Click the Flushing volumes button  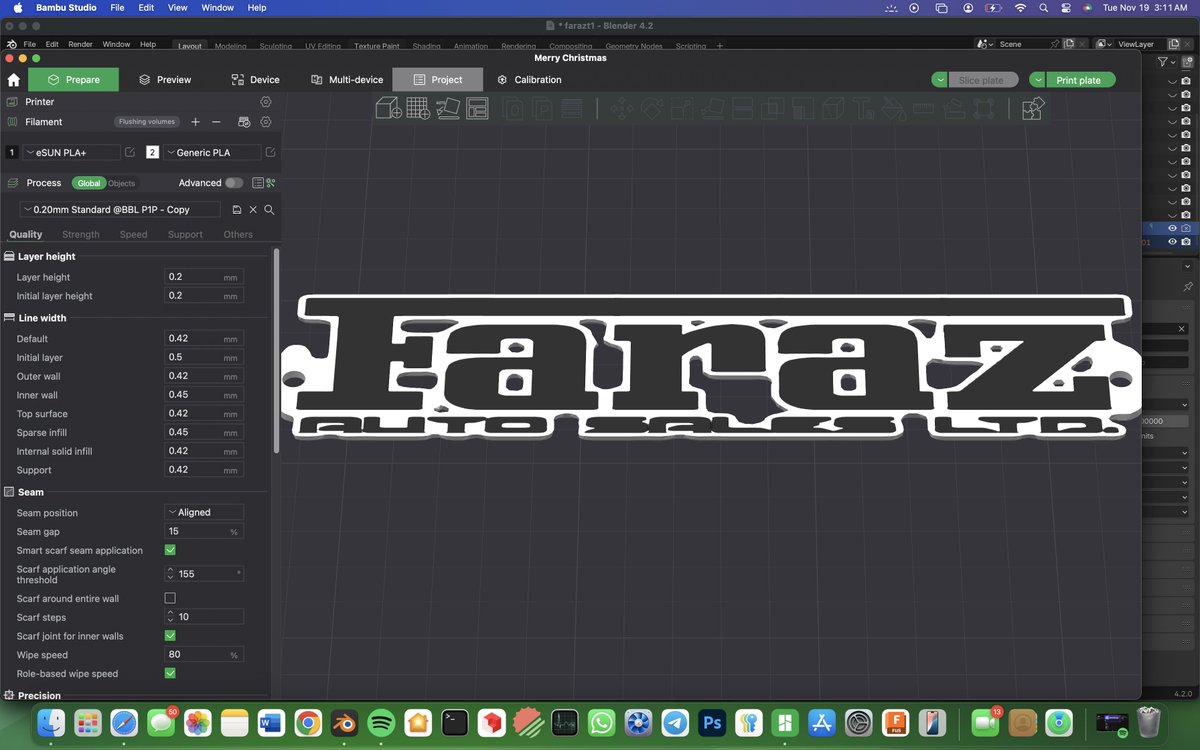147,122
